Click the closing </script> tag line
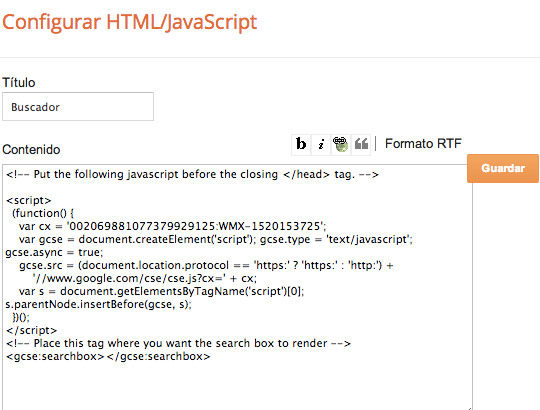 point(31,330)
